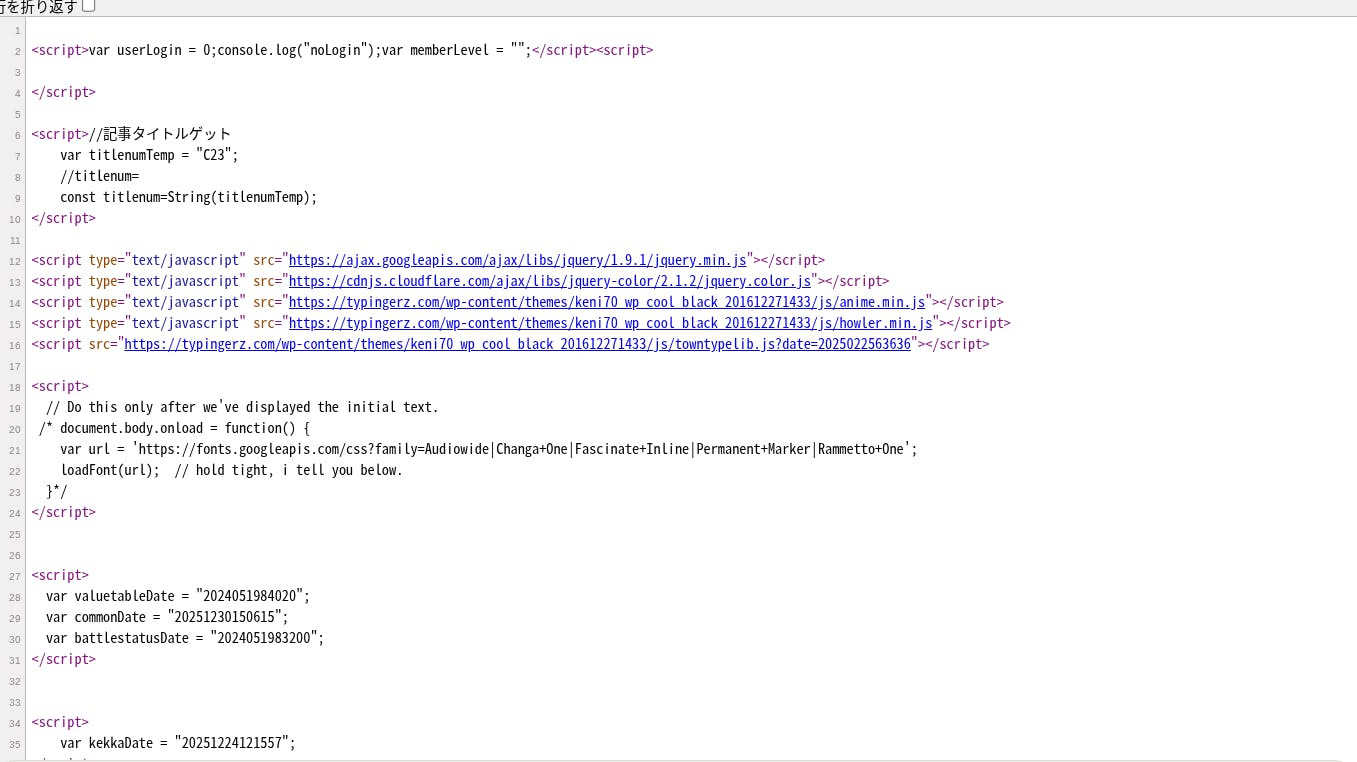The width and height of the screenshot is (1357, 762).
Task: Open the jquery.color.js cloudflare link
Action: 549,281
